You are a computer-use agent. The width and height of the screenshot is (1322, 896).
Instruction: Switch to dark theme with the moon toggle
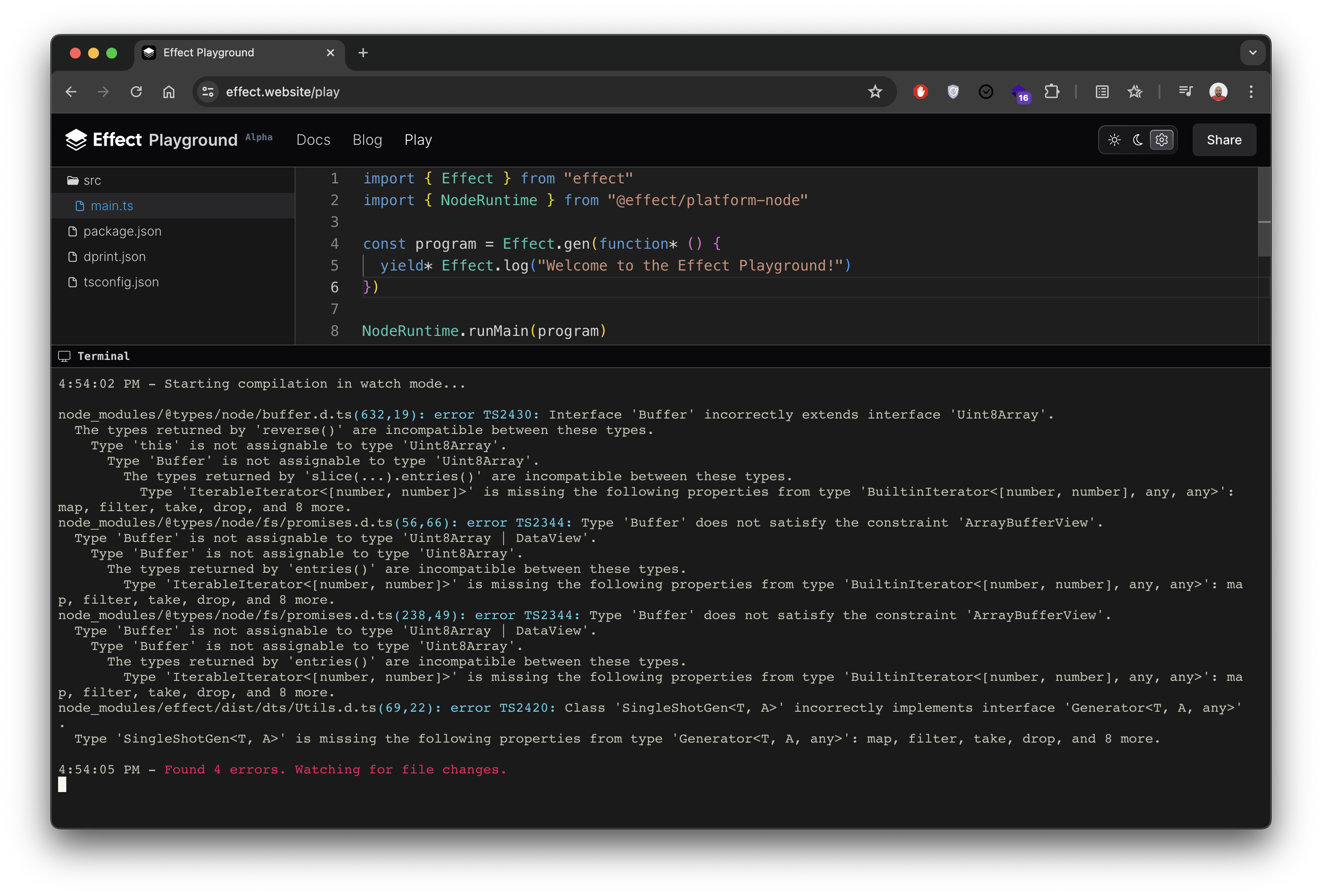click(1137, 140)
